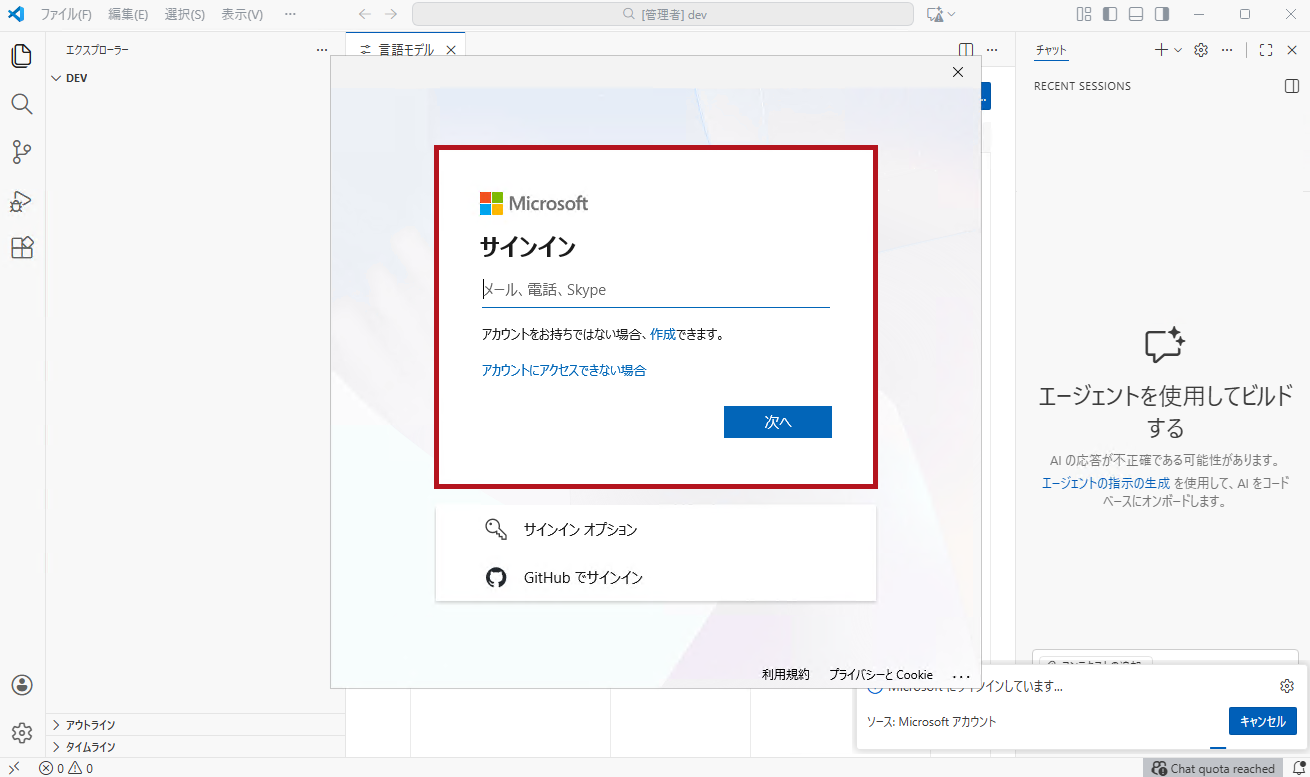
Task: Open the Source Control view
Action: point(21,151)
